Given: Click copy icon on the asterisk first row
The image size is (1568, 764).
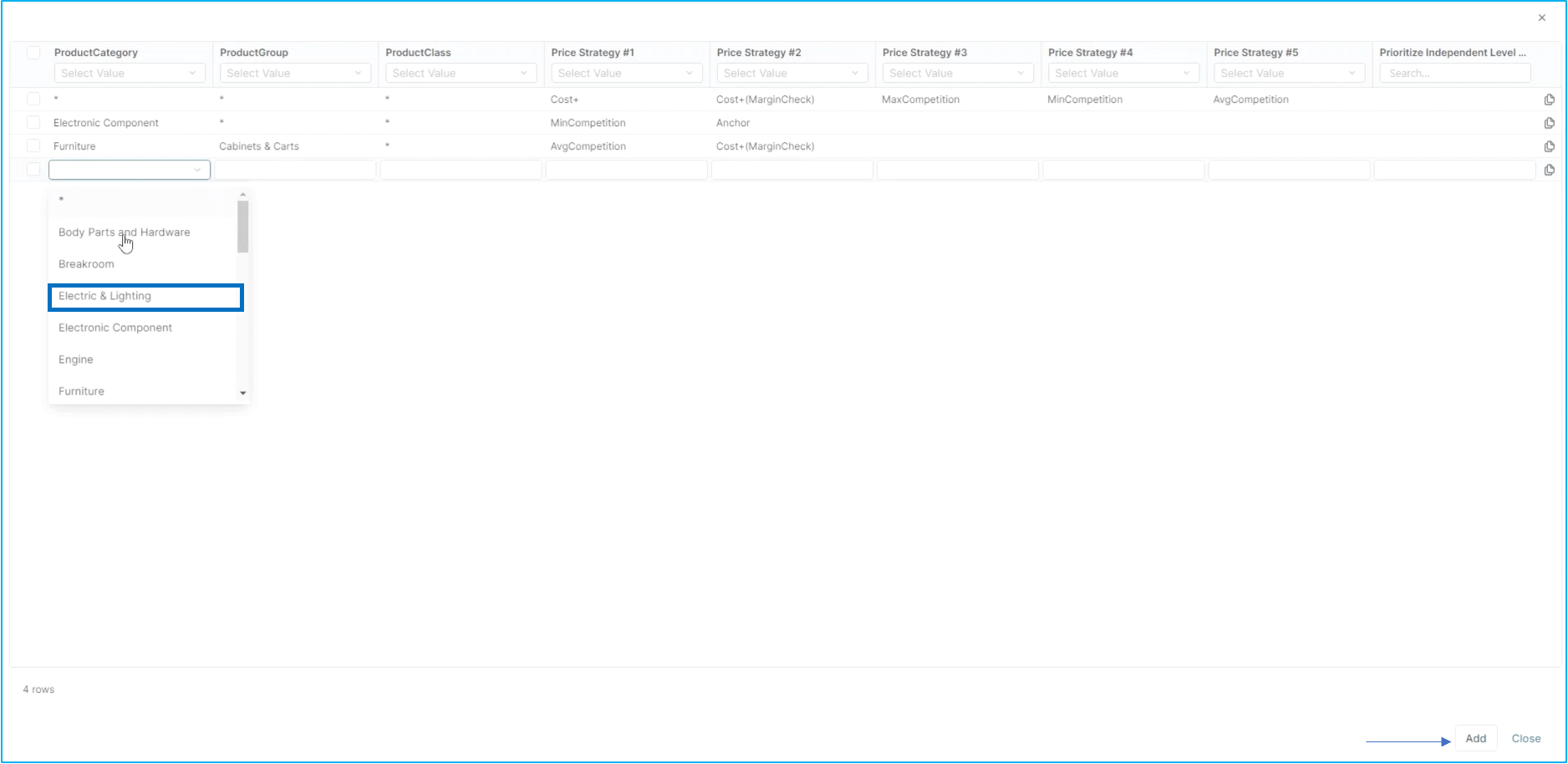Looking at the screenshot, I should (x=1549, y=99).
